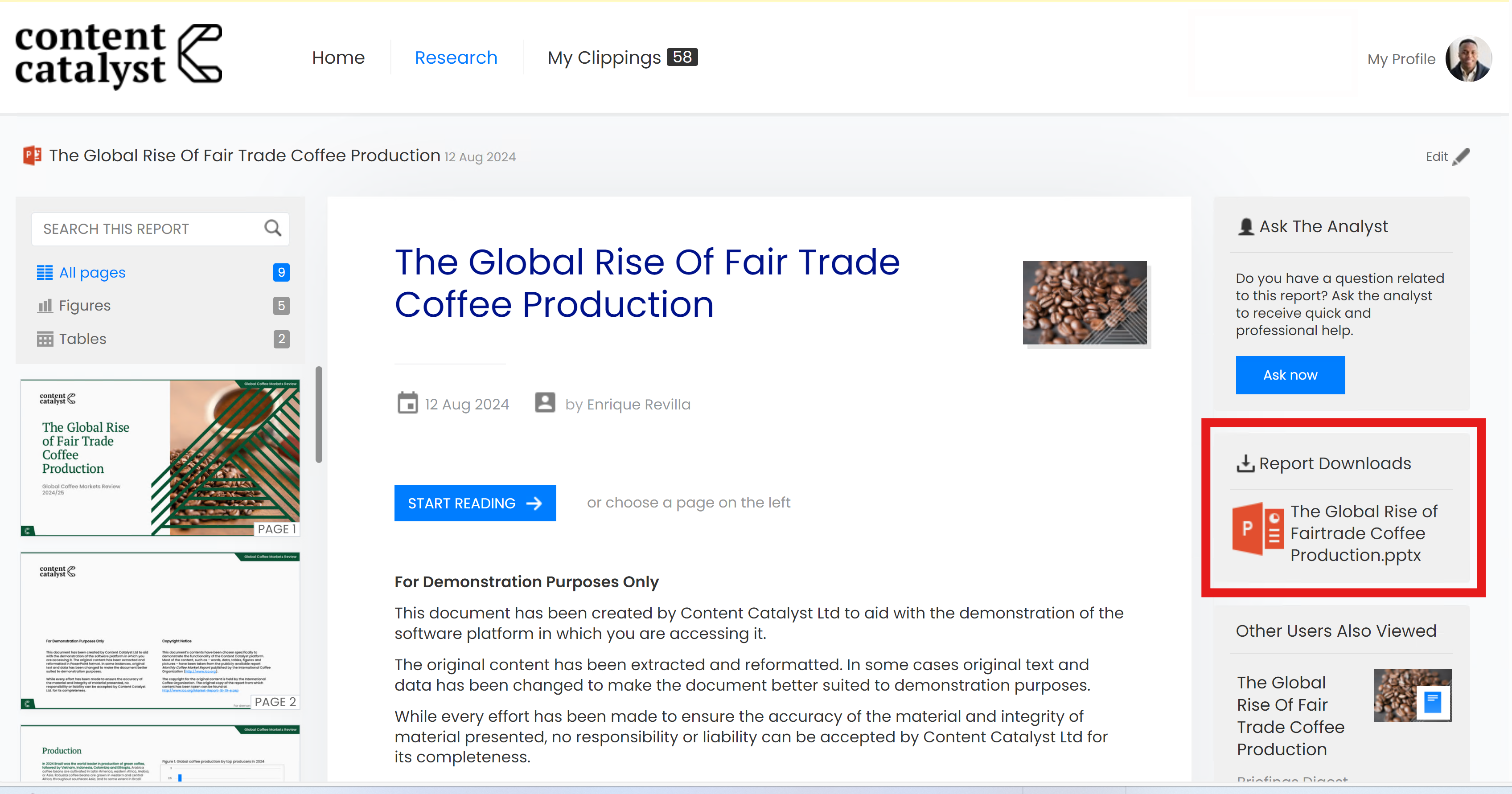
Task: Click the main report title heading
Action: tap(647, 283)
